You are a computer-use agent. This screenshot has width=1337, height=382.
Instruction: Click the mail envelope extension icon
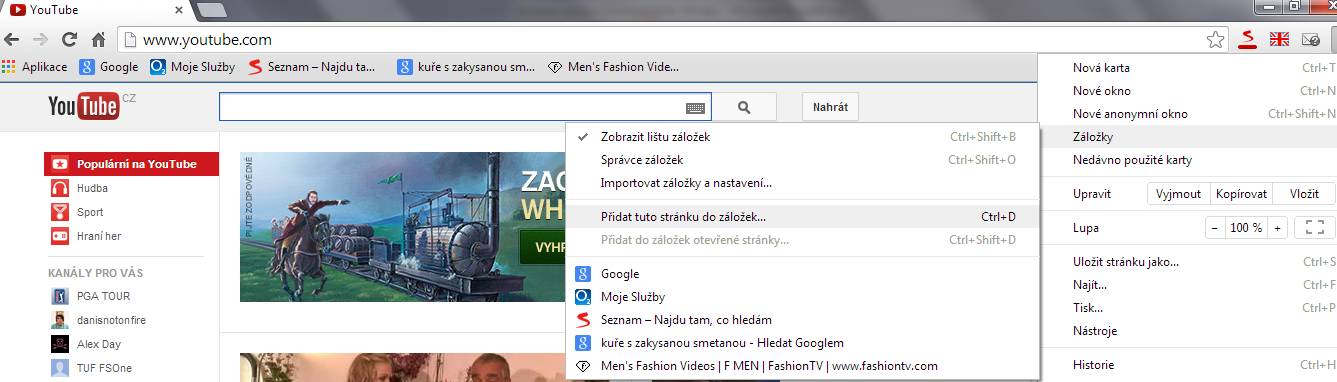pyautogui.click(x=1311, y=40)
